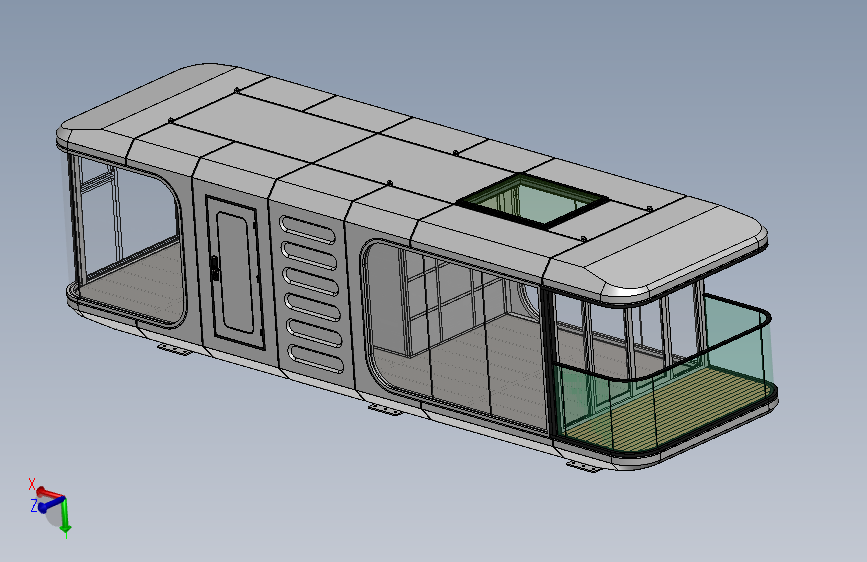867x562 pixels.
Task: Click the blue Z axis of the triad
Action: coord(50,504)
